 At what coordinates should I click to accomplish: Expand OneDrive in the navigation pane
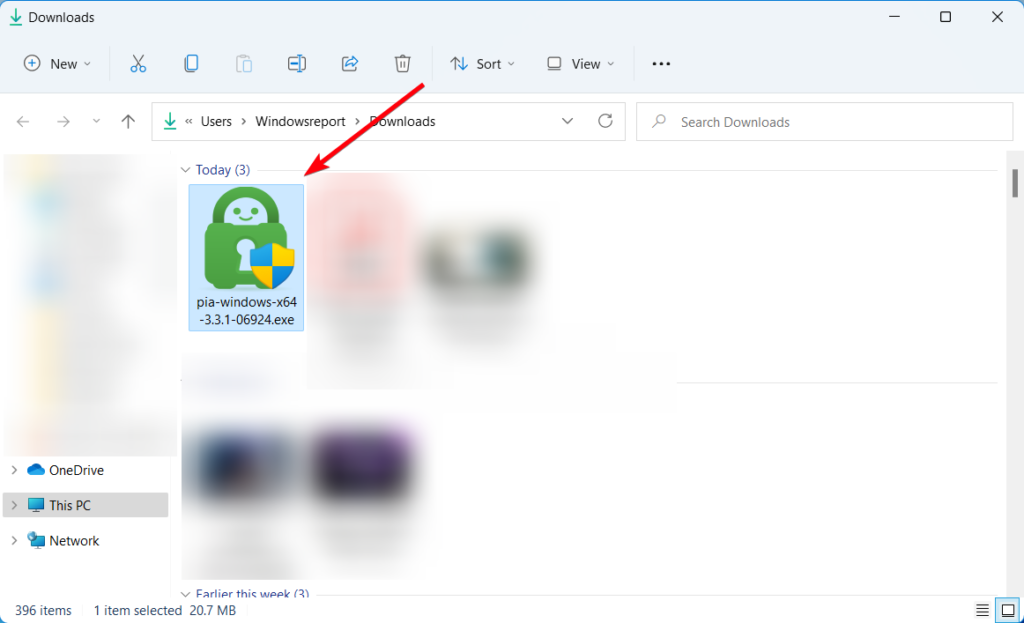tap(14, 470)
